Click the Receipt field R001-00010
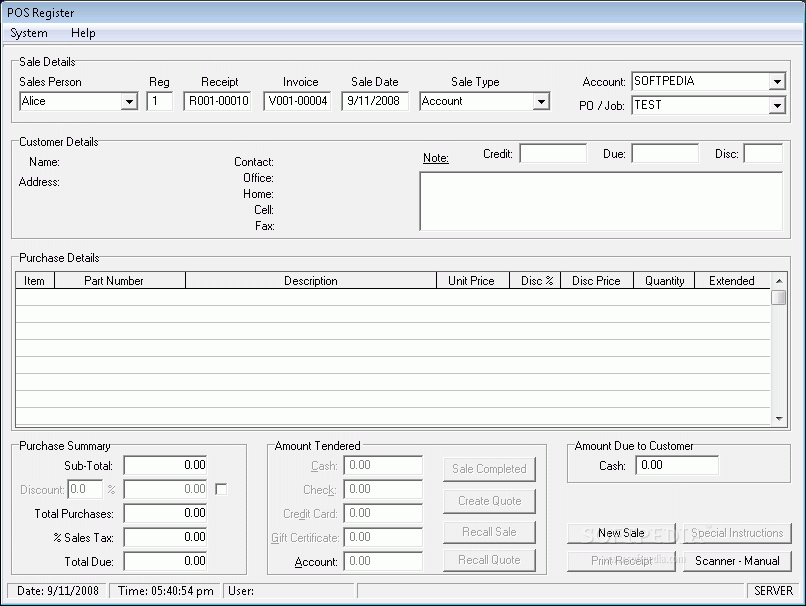Viewport: 806px width, 606px height. tap(217, 101)
